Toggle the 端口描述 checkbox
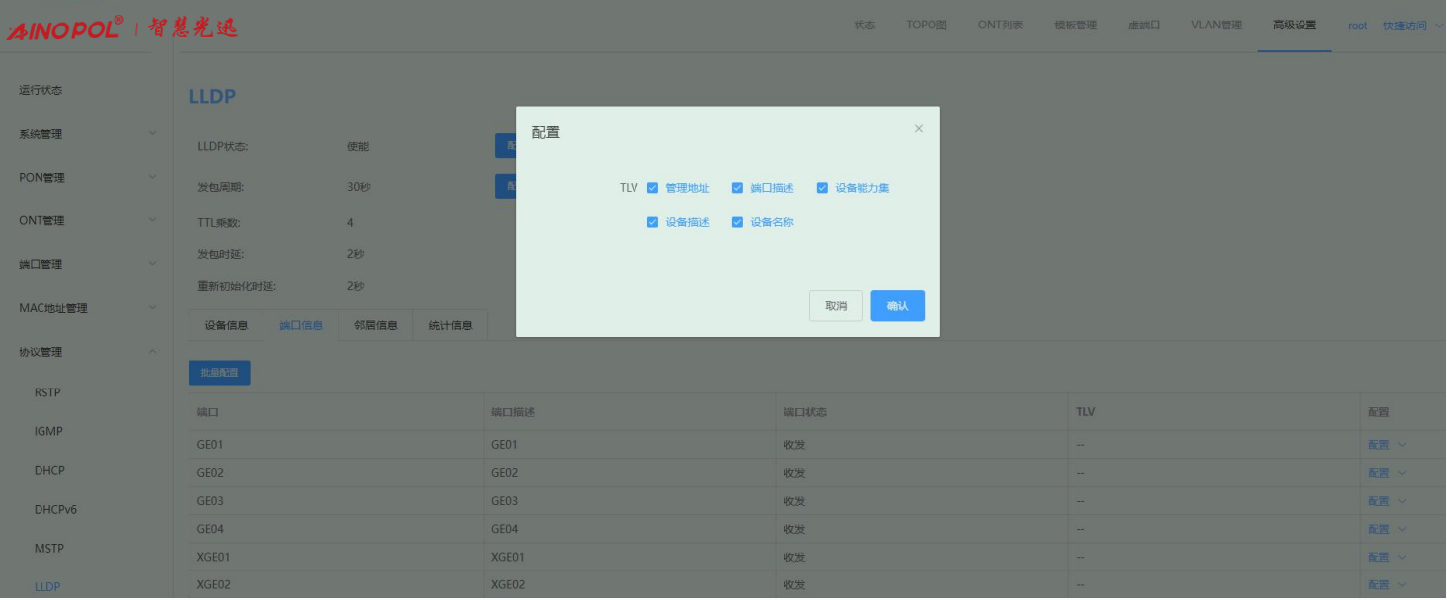 pos(738,188)
